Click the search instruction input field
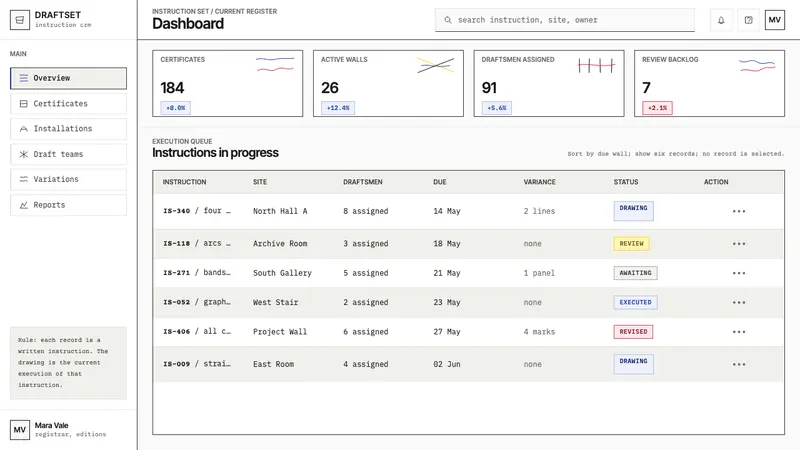Image resolution: width=800 pixels, height=450 pixels. tap(565, 20)
